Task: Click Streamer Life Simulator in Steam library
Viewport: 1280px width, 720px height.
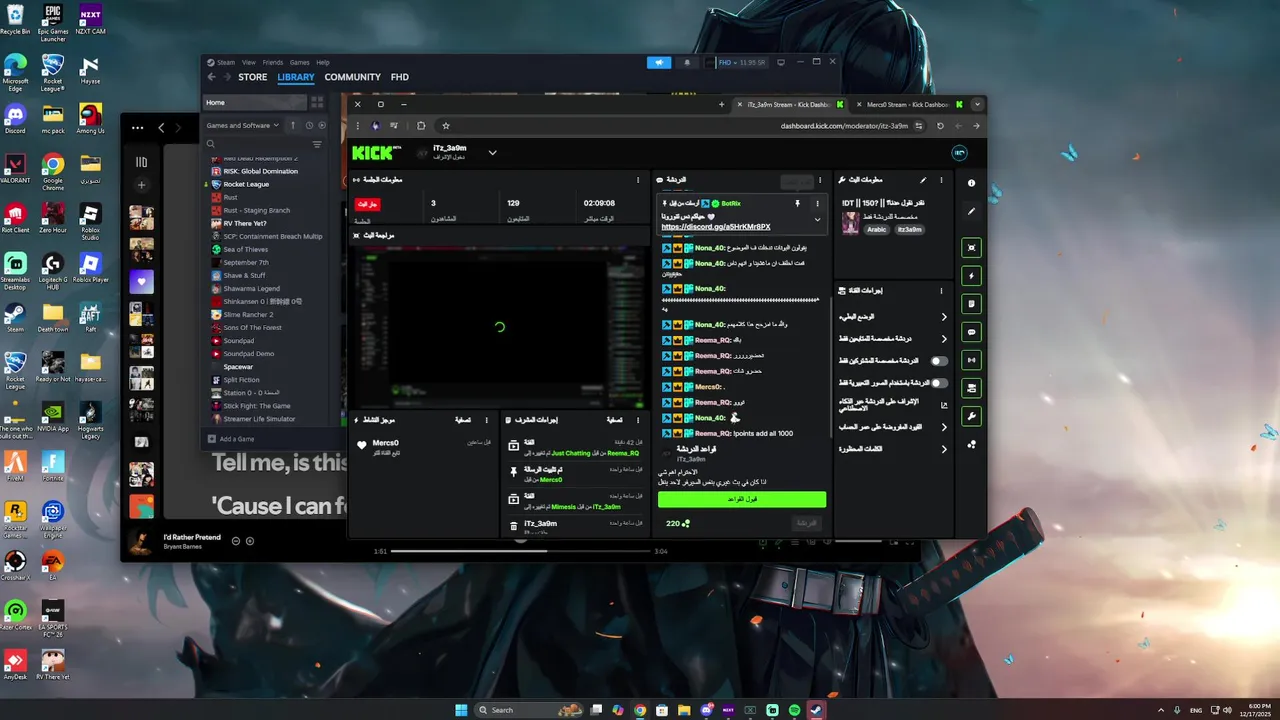Action: [259, 419]
